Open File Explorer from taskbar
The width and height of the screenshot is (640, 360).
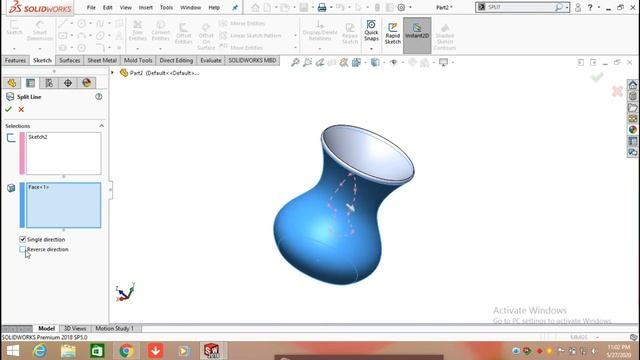click(68, 351)
